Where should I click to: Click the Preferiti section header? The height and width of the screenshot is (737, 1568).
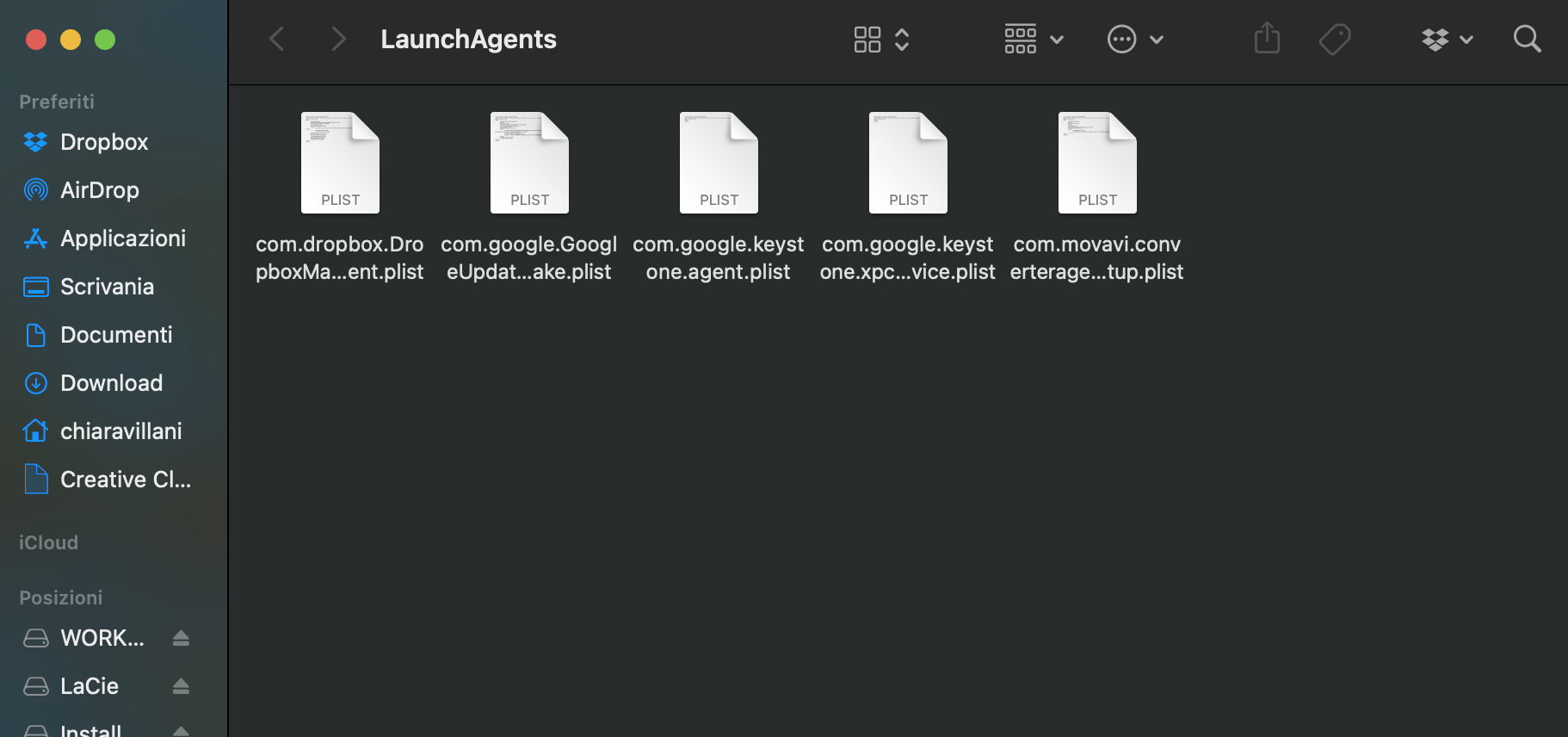pyautogui.click(x=57, y=102)
